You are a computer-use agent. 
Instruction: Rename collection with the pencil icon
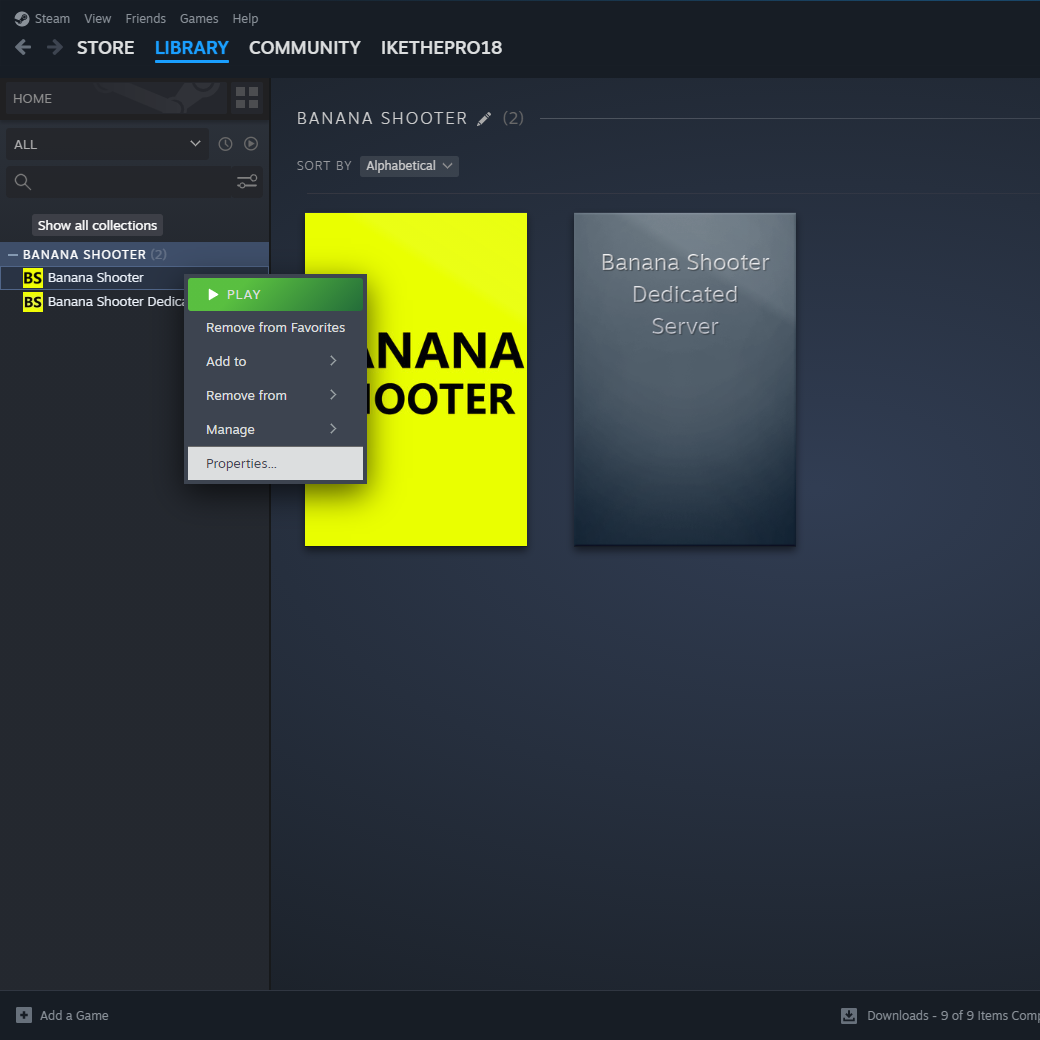click(484, 119)
